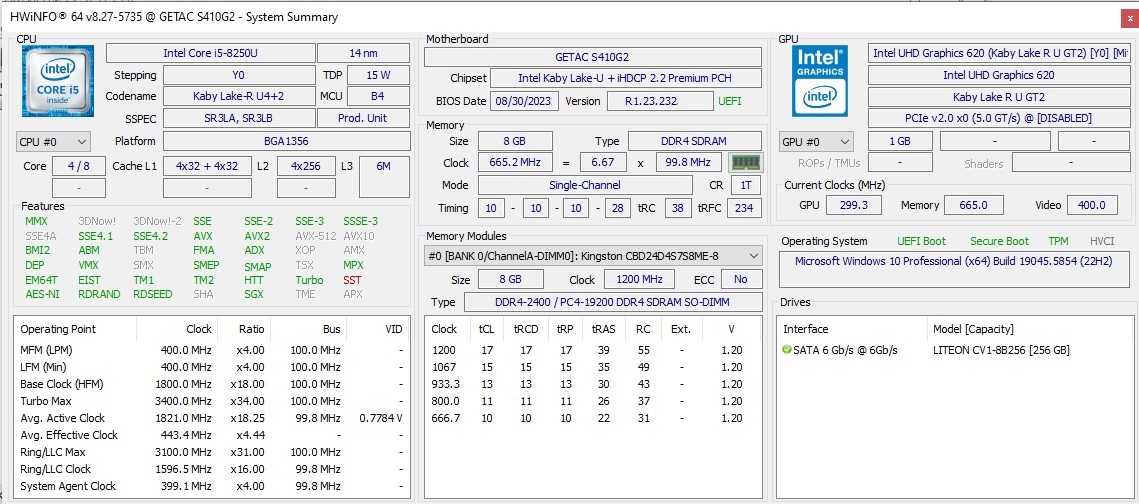Click the Kaby Lake-R U4+2 codename field
1139x504 pixels.
tap(239, 96)
